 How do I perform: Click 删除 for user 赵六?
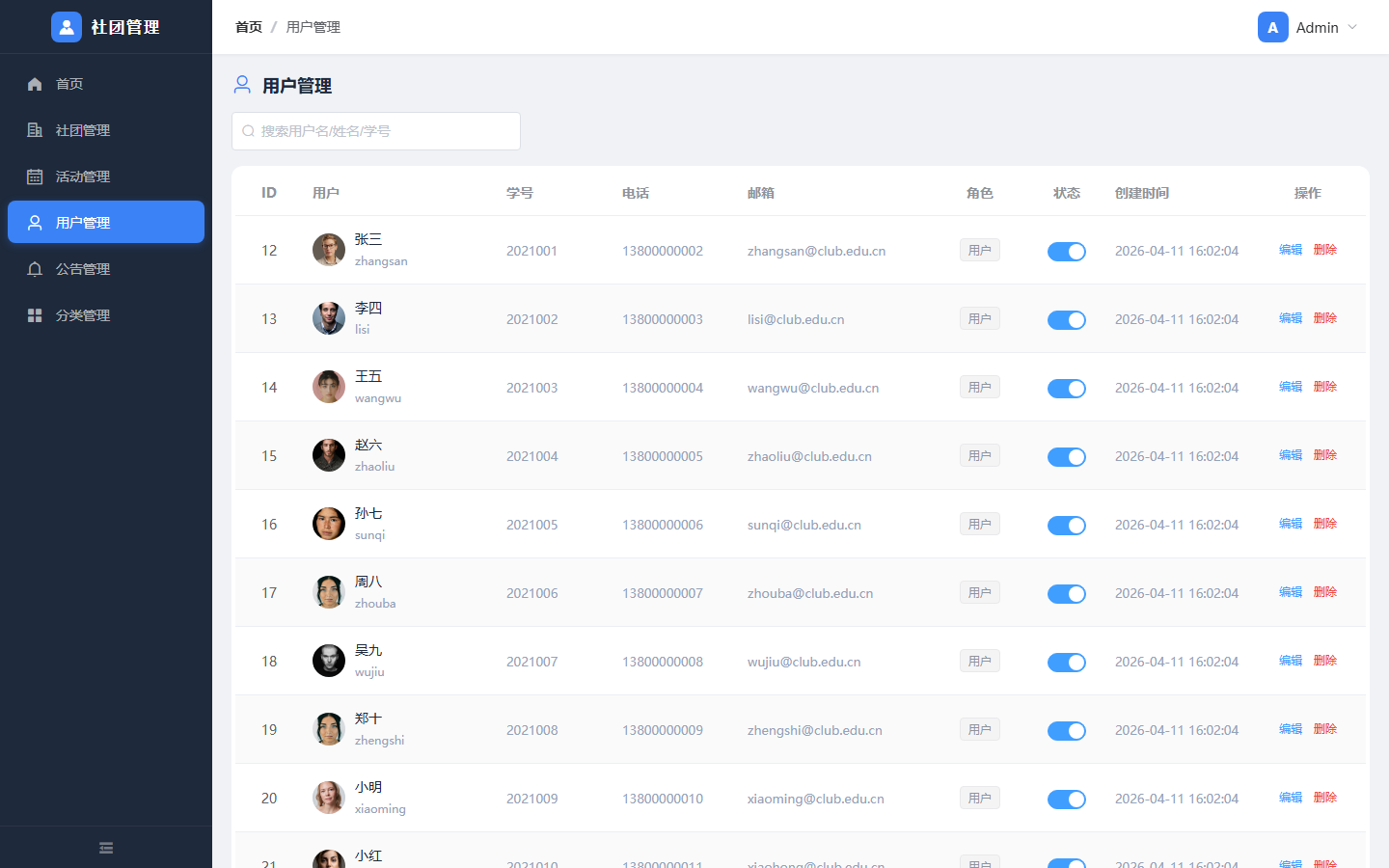1325,454
